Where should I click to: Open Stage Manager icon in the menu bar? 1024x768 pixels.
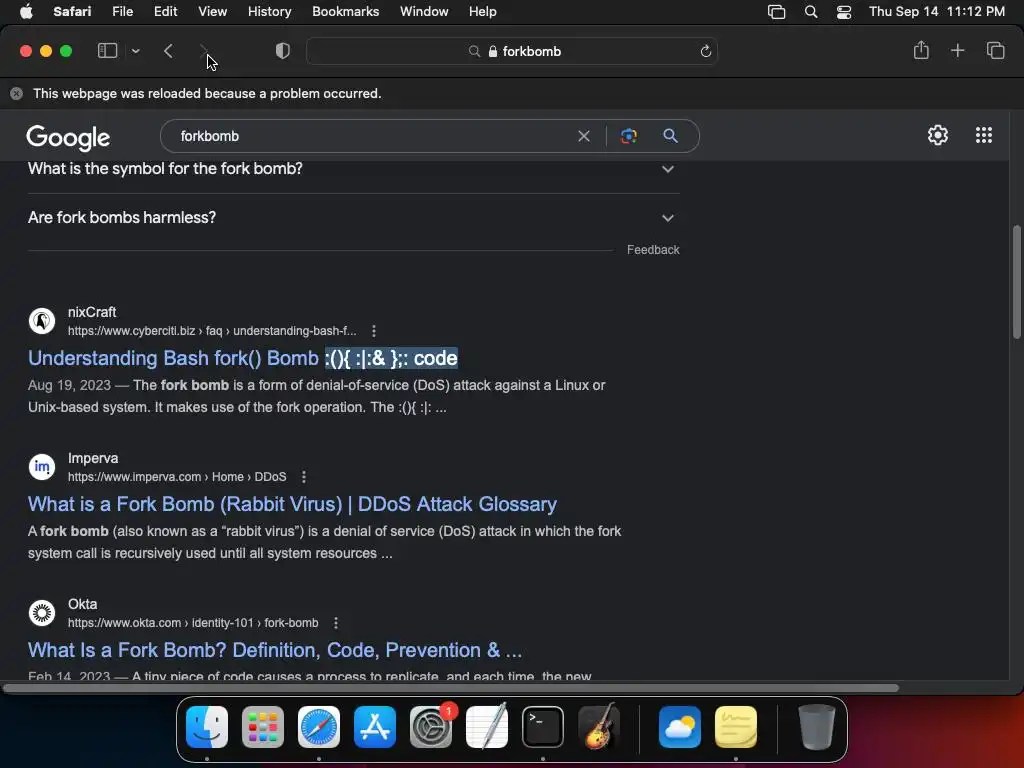pyautogui.click(x=776, y=12)
